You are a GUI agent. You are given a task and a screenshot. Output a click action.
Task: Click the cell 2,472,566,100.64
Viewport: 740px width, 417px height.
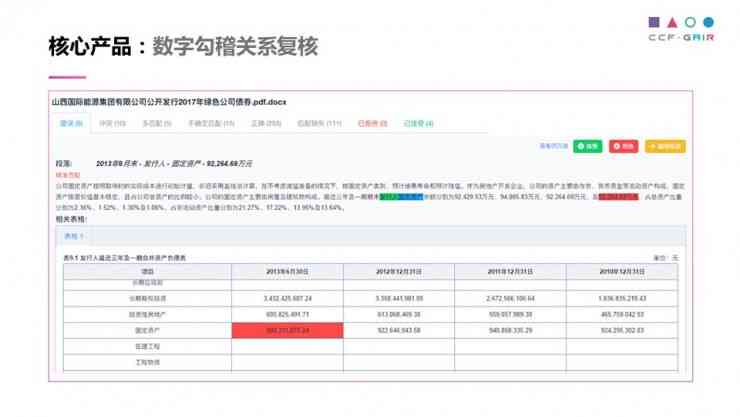pyautogui.click(x=510, y=299)
